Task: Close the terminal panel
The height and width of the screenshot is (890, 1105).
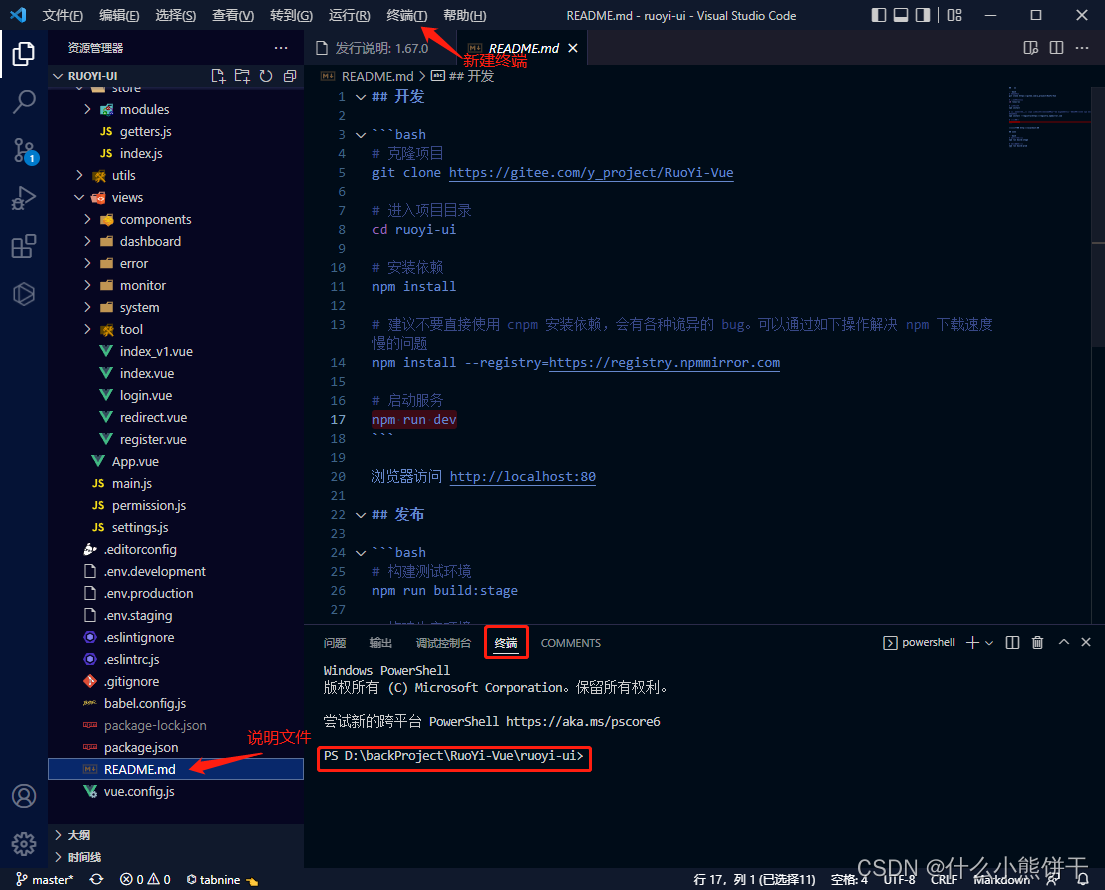Action: (x=1086, y=643)
